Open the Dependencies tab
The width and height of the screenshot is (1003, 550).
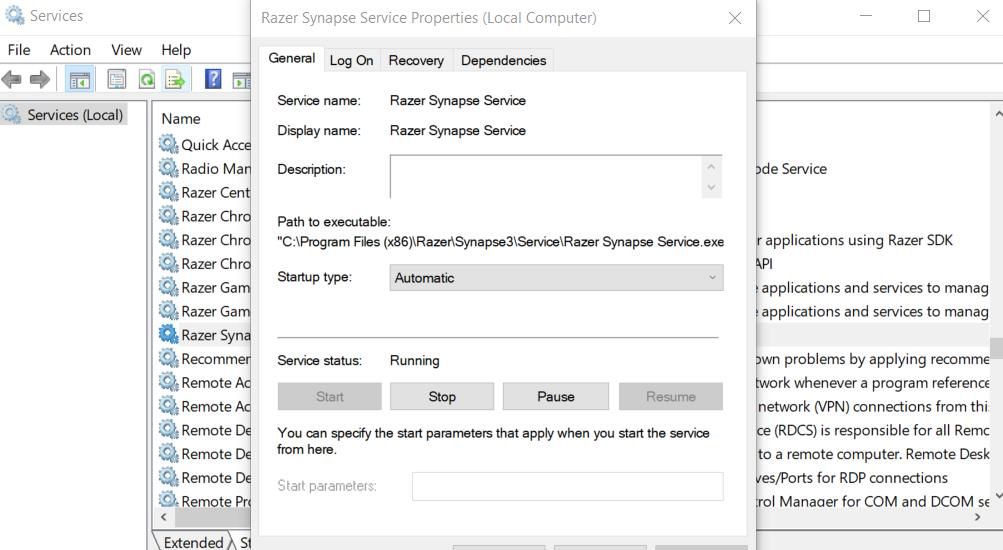click(503, 60)
